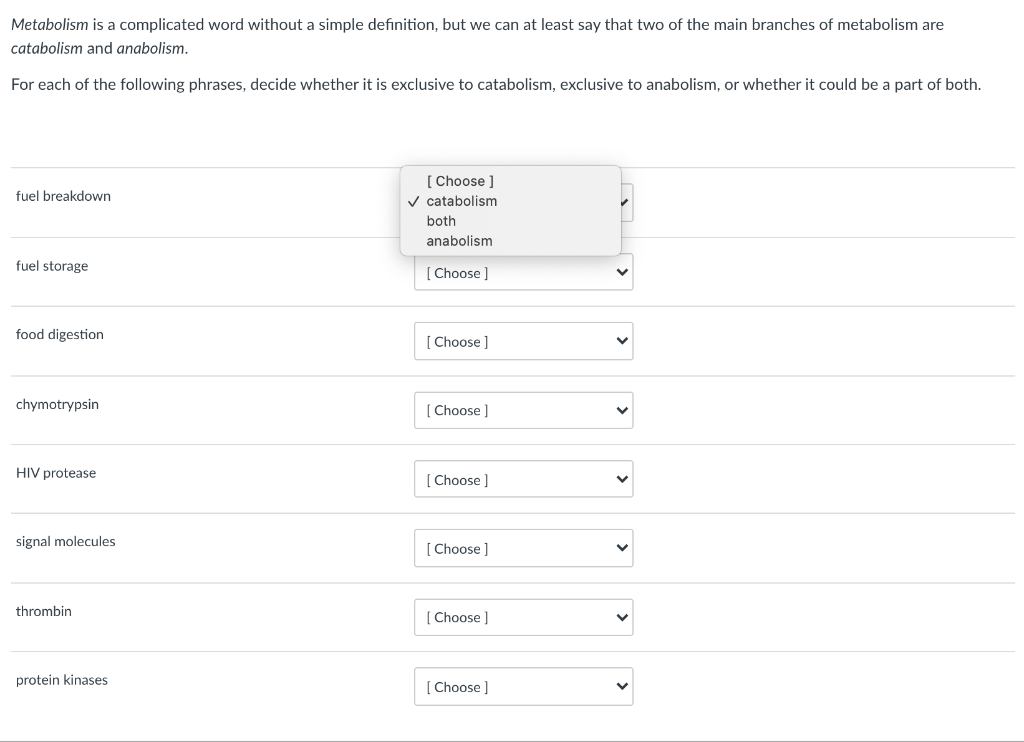Image resolution: width=1024 pixels, height=742 pixels.
Task: Expand the food digestion dropdown
Action: (x=523, y=342)
